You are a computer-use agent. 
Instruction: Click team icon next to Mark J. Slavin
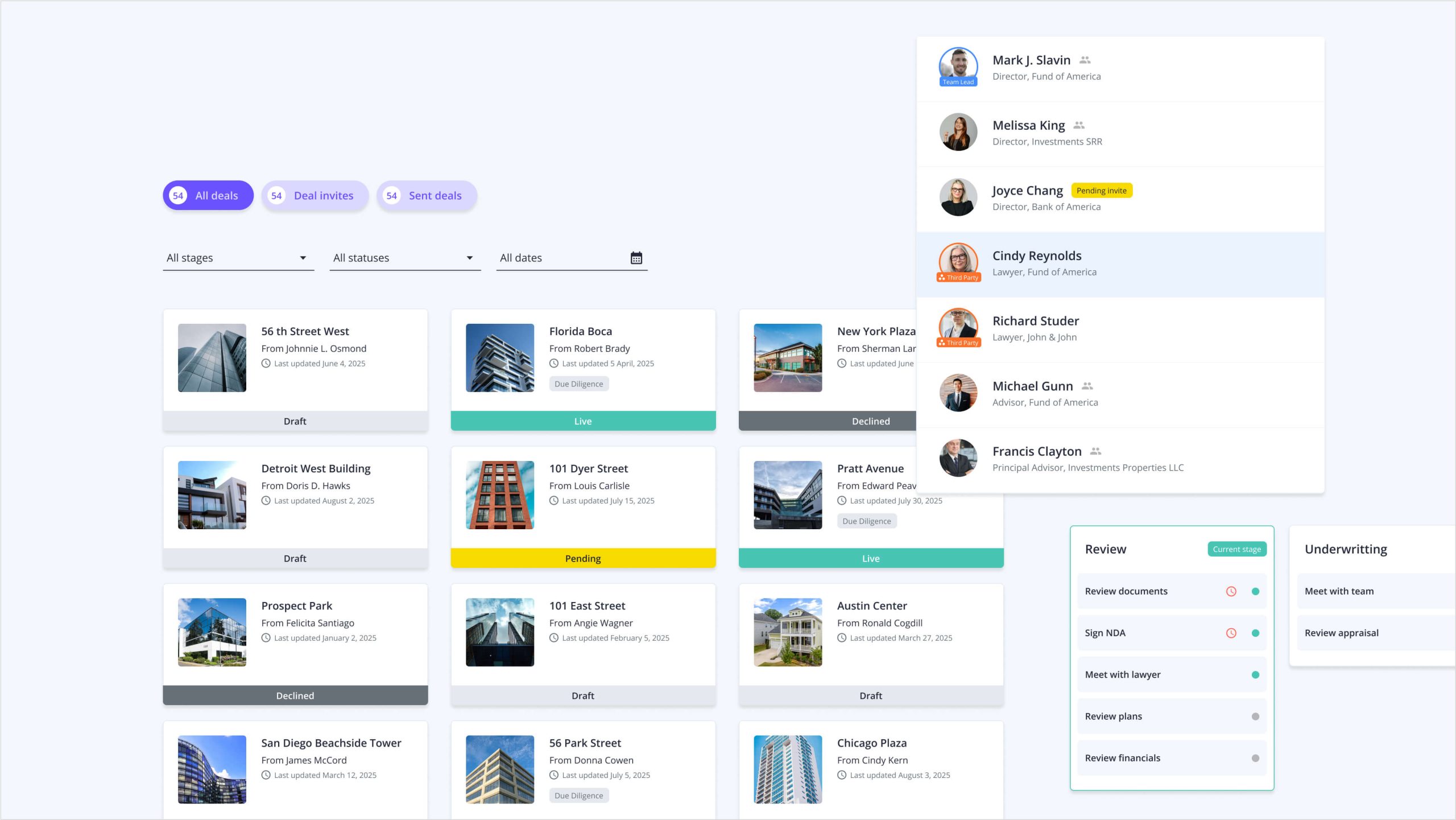[1085, 60]
